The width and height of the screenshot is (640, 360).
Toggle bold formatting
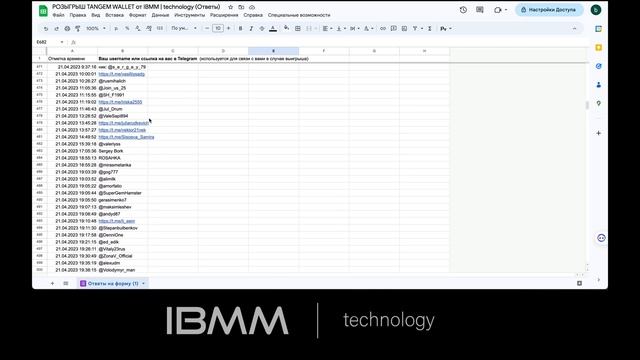tap(240, 29)
